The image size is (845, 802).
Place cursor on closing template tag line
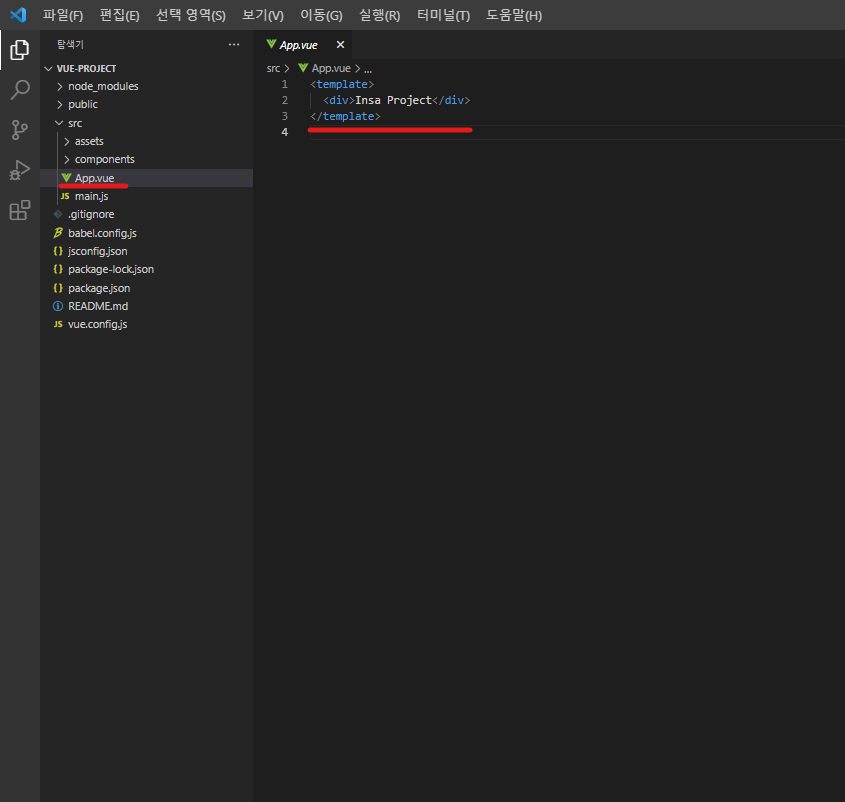pos(345,116)
